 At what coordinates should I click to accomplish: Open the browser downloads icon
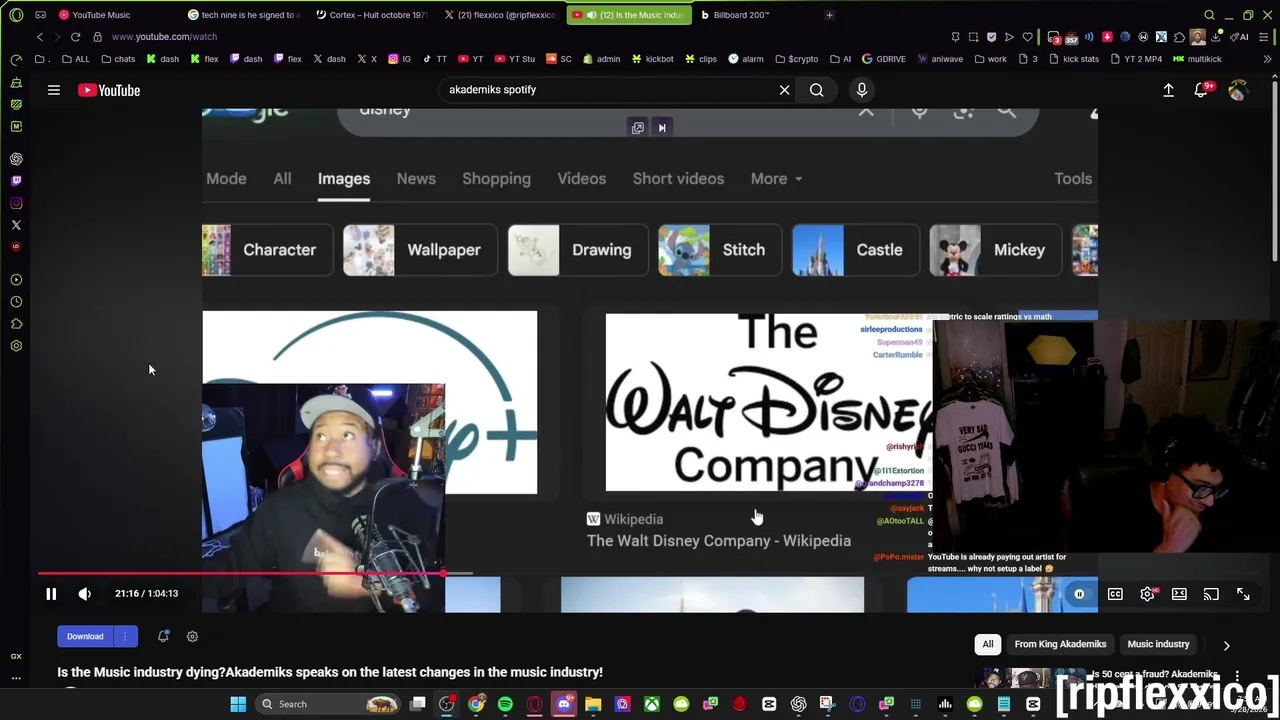coord(1215,37)
